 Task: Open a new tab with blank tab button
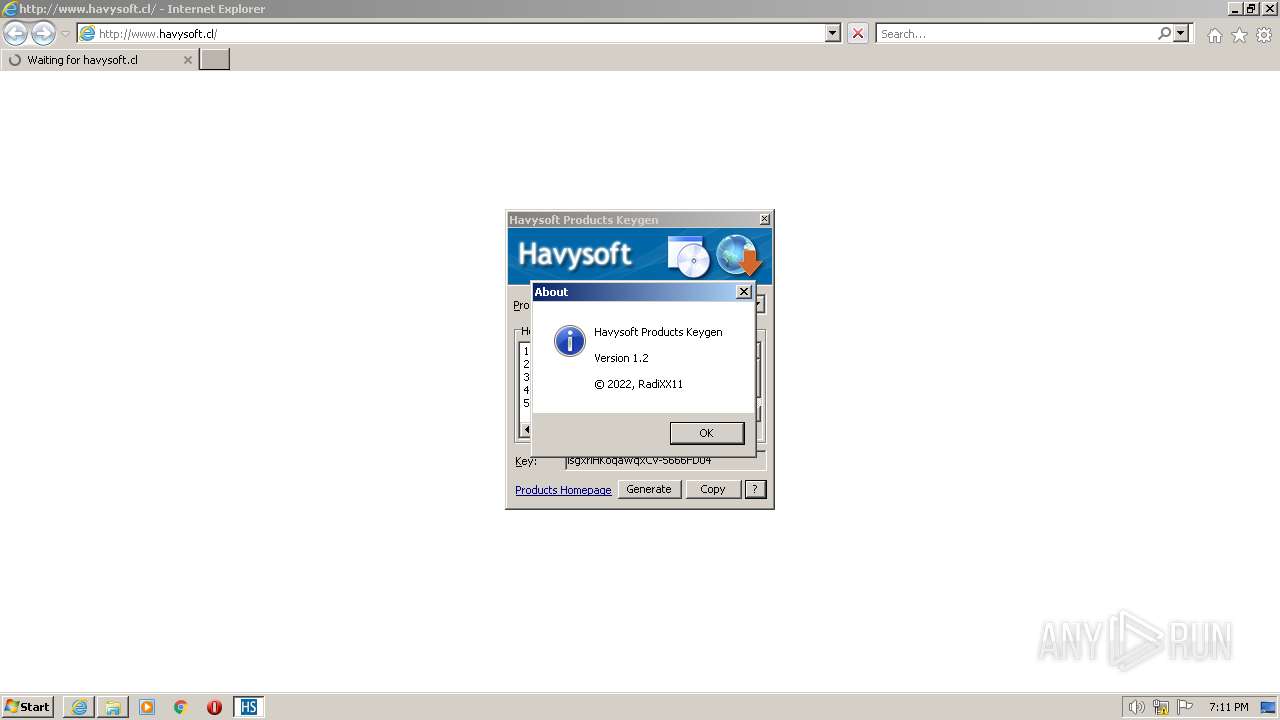215,60
